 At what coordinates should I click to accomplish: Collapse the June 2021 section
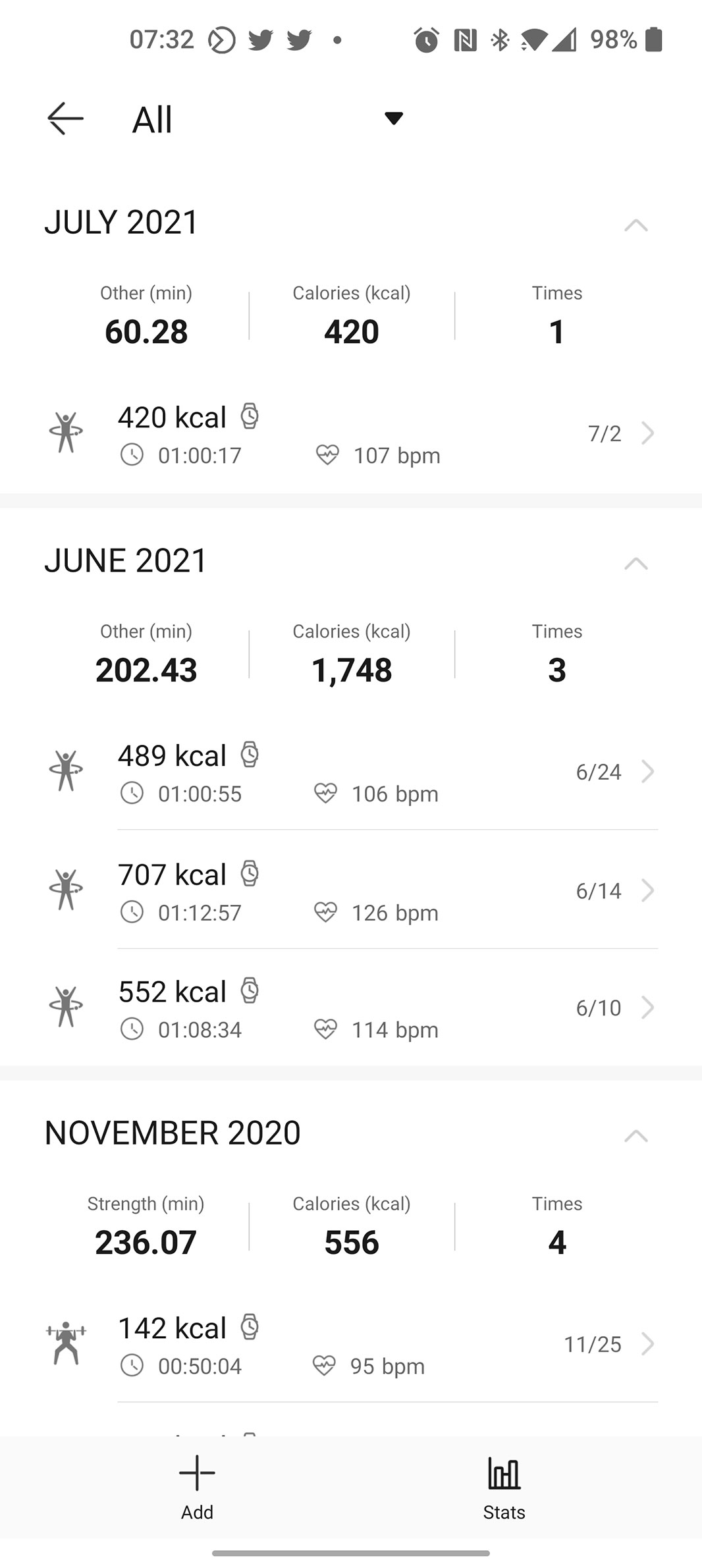tap(635, 564)
